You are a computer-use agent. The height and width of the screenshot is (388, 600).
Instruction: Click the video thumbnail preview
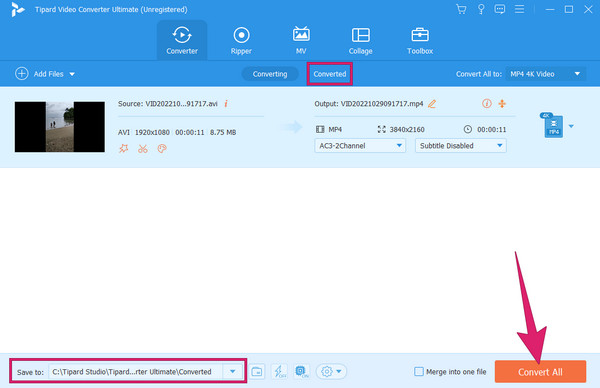click(60, 127)
